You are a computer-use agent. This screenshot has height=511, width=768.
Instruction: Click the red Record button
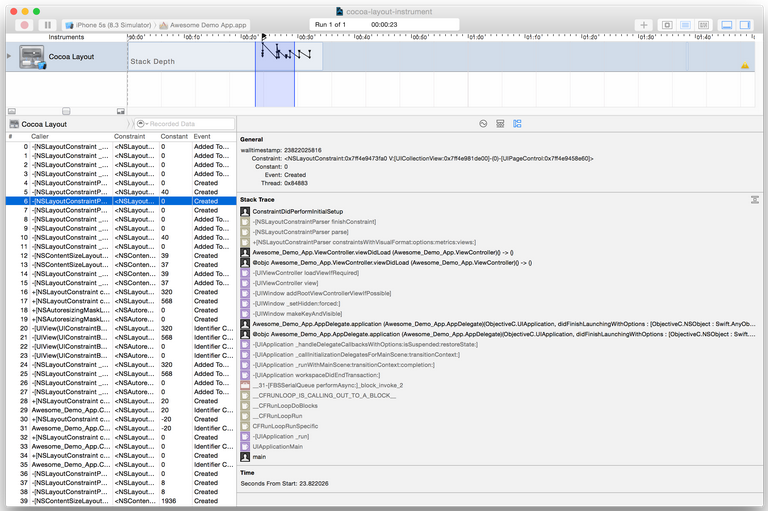24,24
